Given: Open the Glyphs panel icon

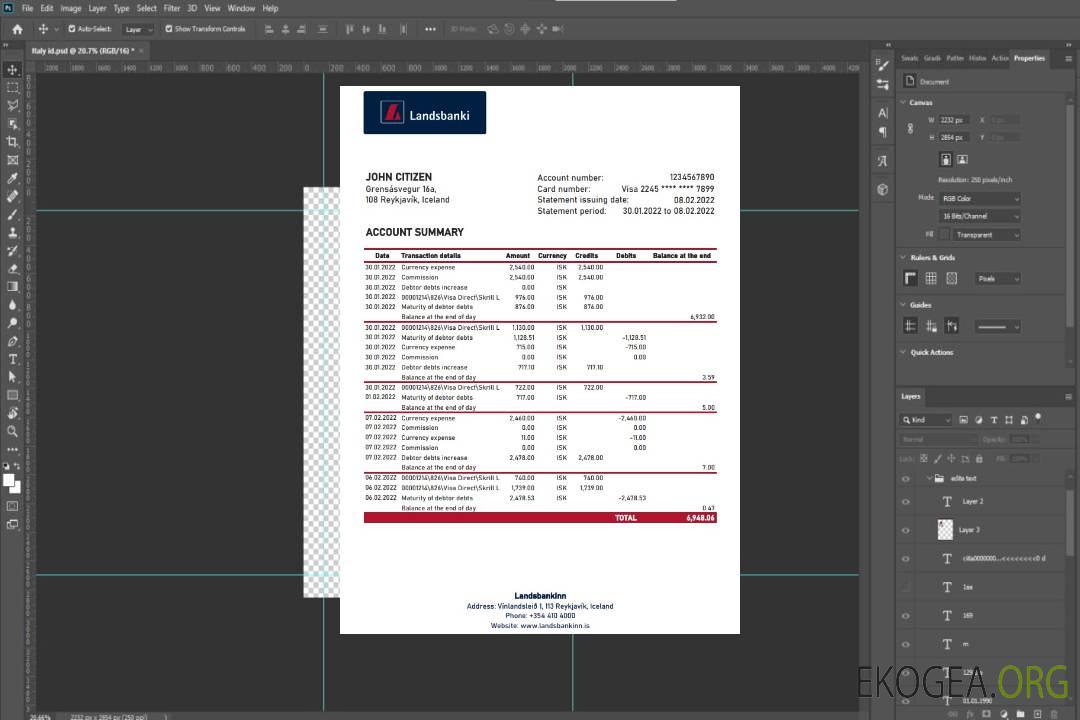Looking at the screenshot, I should (x=883, y=161).
